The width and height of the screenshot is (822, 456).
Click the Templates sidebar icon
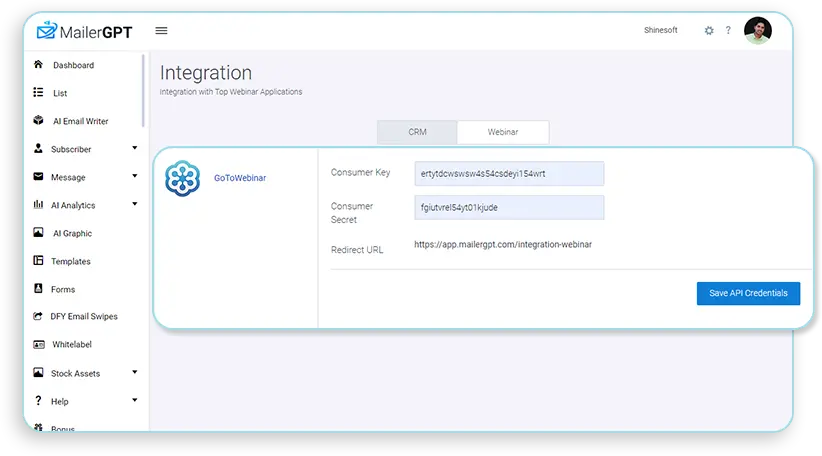point(38,261)
